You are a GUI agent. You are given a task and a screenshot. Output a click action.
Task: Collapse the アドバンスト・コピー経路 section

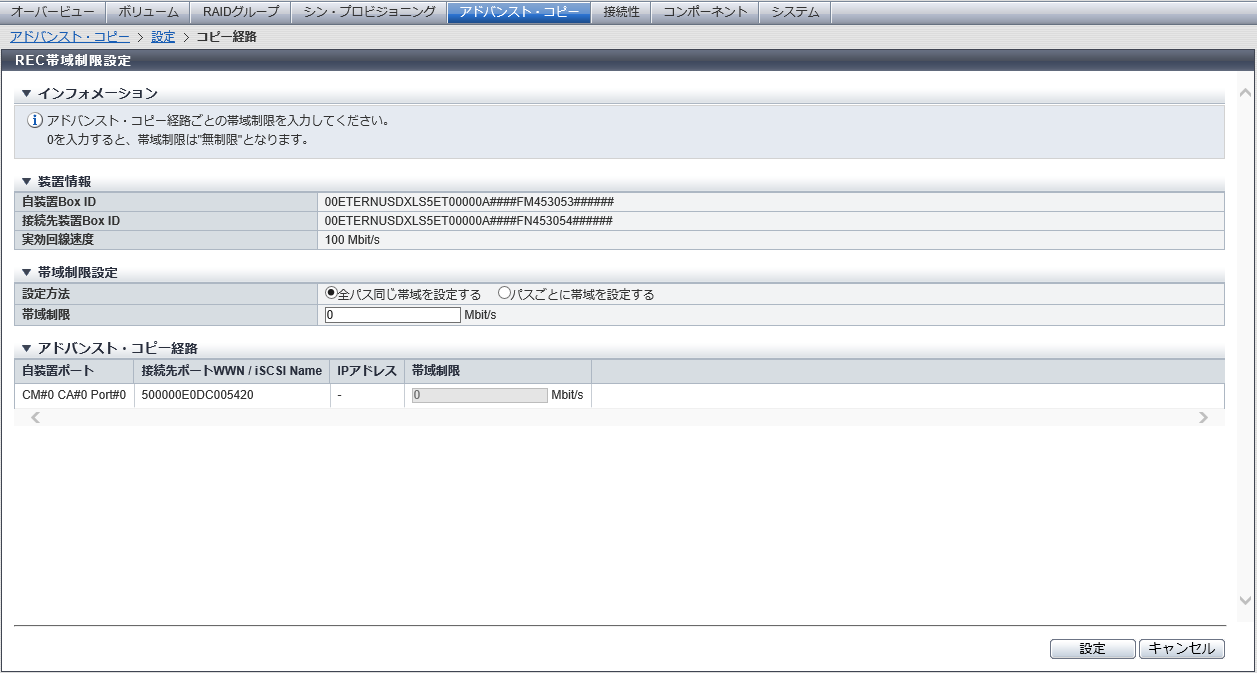[x=27, y=348]
